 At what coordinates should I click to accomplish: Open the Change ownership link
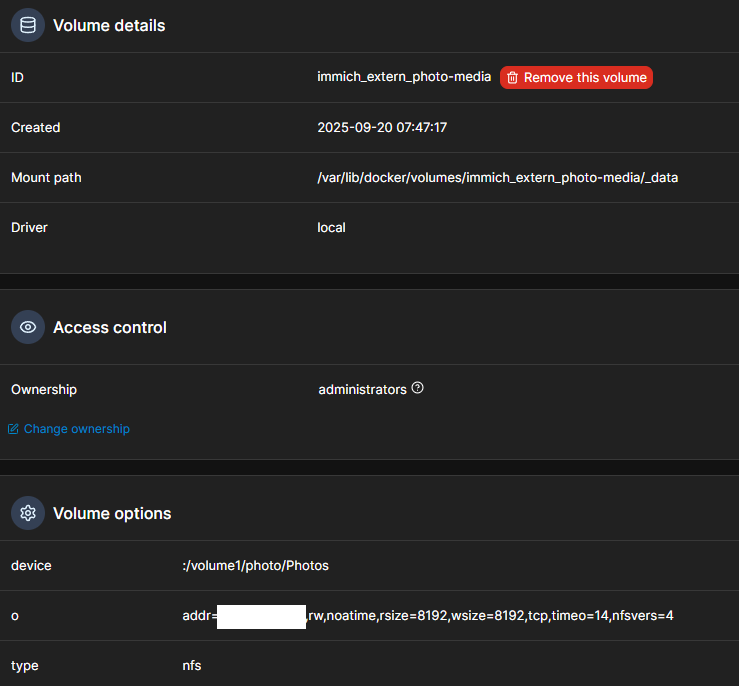point(77,429)
